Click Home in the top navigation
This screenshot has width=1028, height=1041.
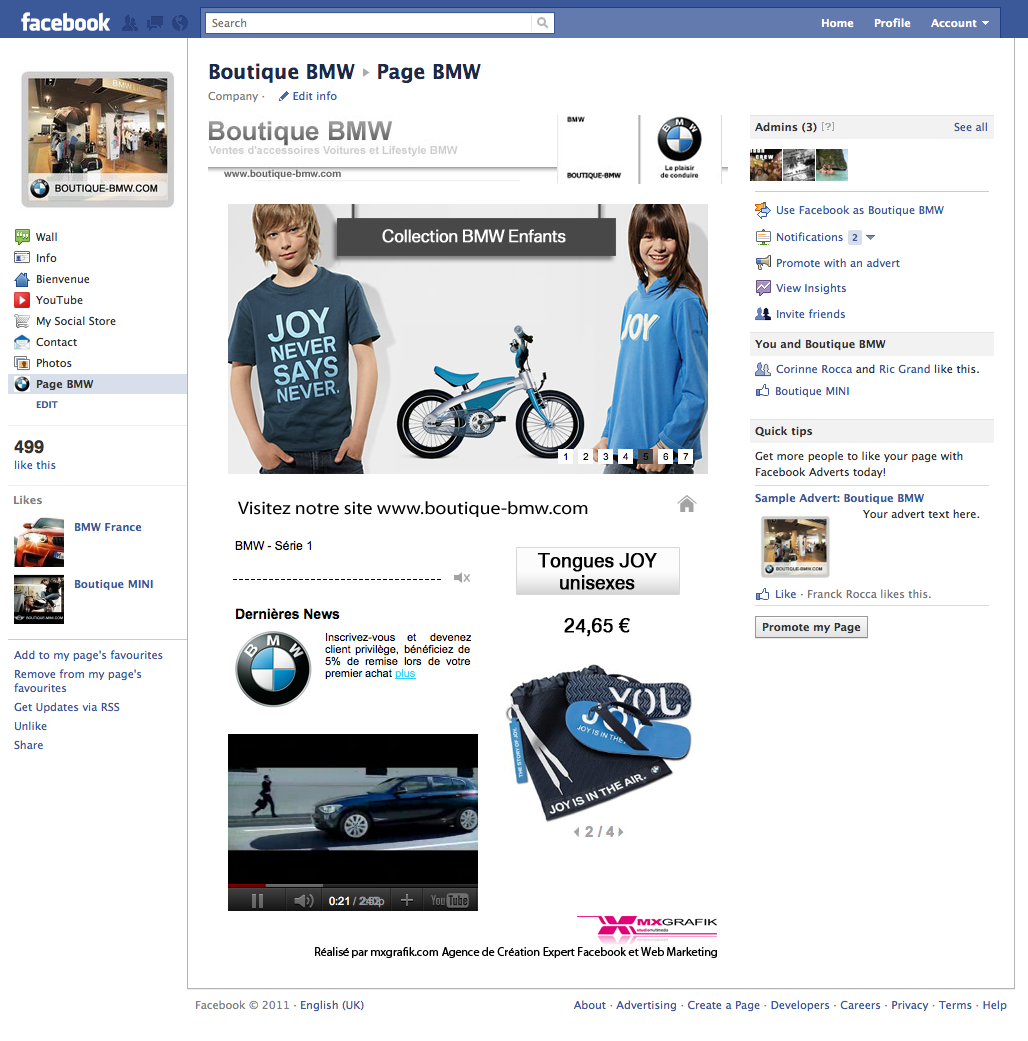(837, 23)
